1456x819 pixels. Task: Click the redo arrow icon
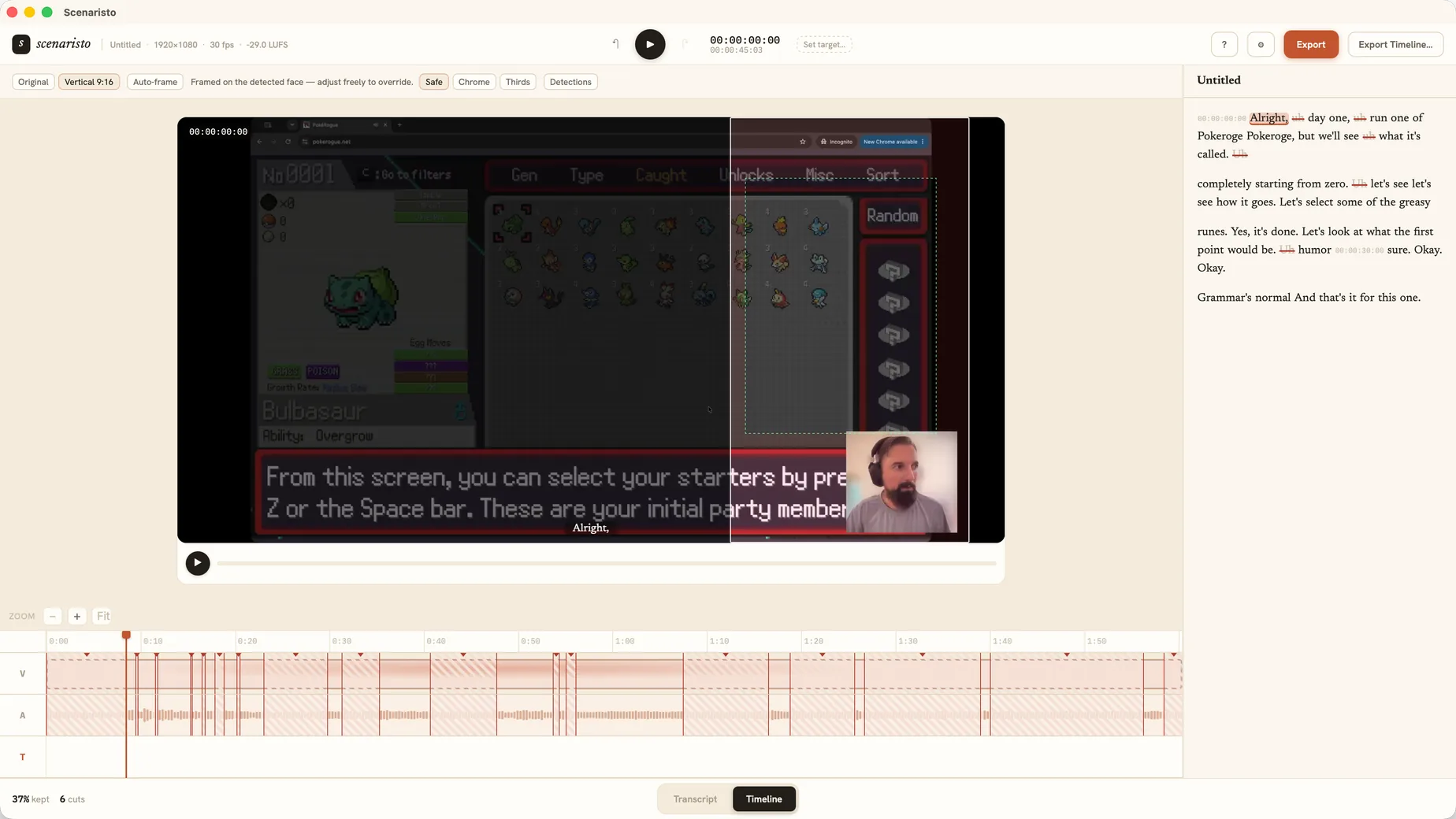pos(685,44)
